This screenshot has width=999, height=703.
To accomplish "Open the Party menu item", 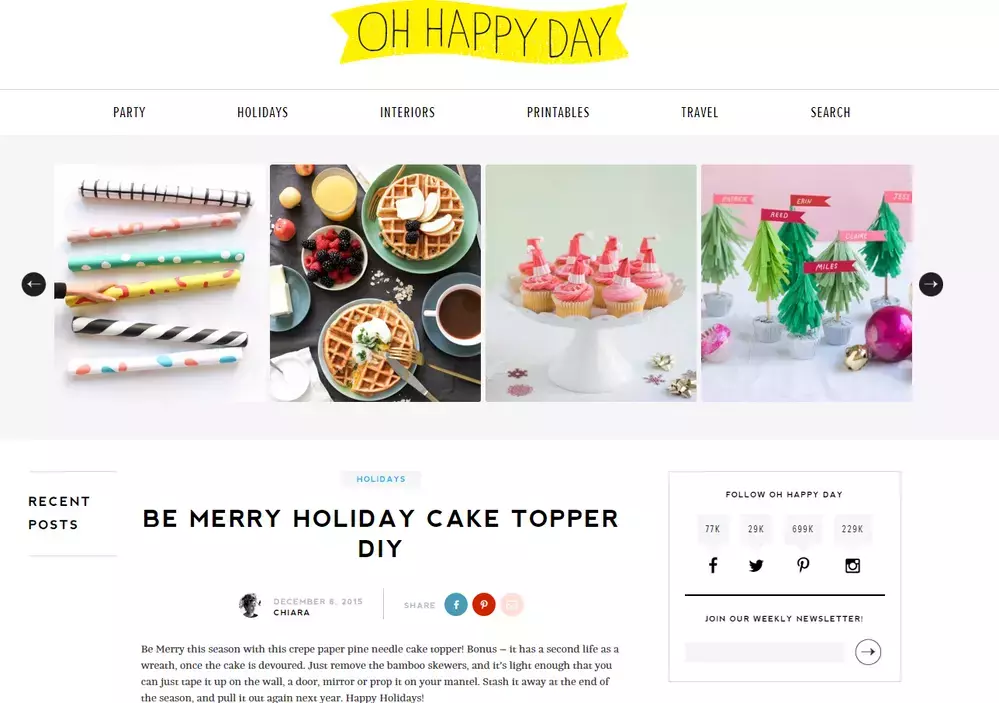I will 129,112.
